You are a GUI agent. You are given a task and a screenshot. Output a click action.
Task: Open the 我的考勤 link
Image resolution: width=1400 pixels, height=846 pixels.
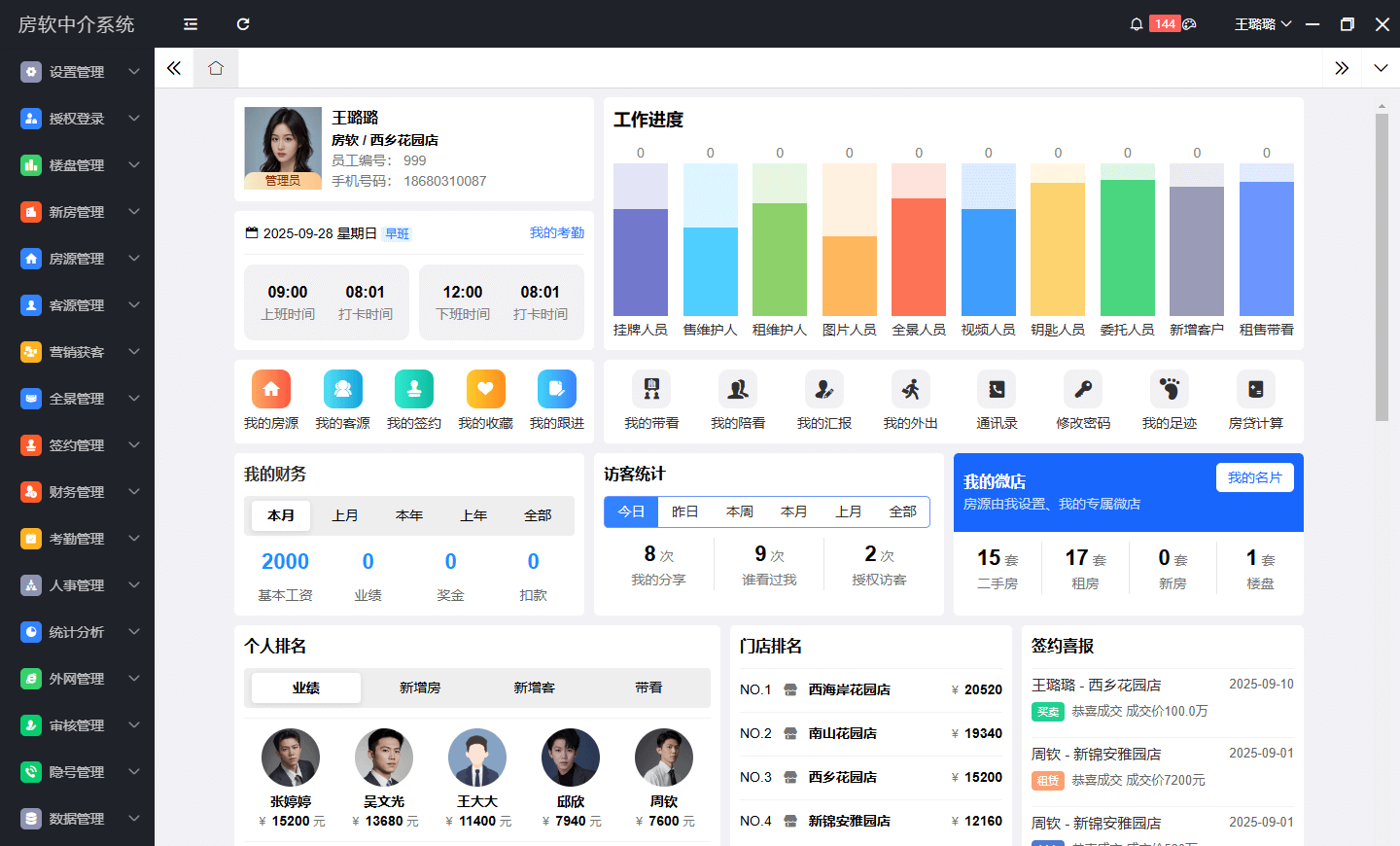[556, 233]
